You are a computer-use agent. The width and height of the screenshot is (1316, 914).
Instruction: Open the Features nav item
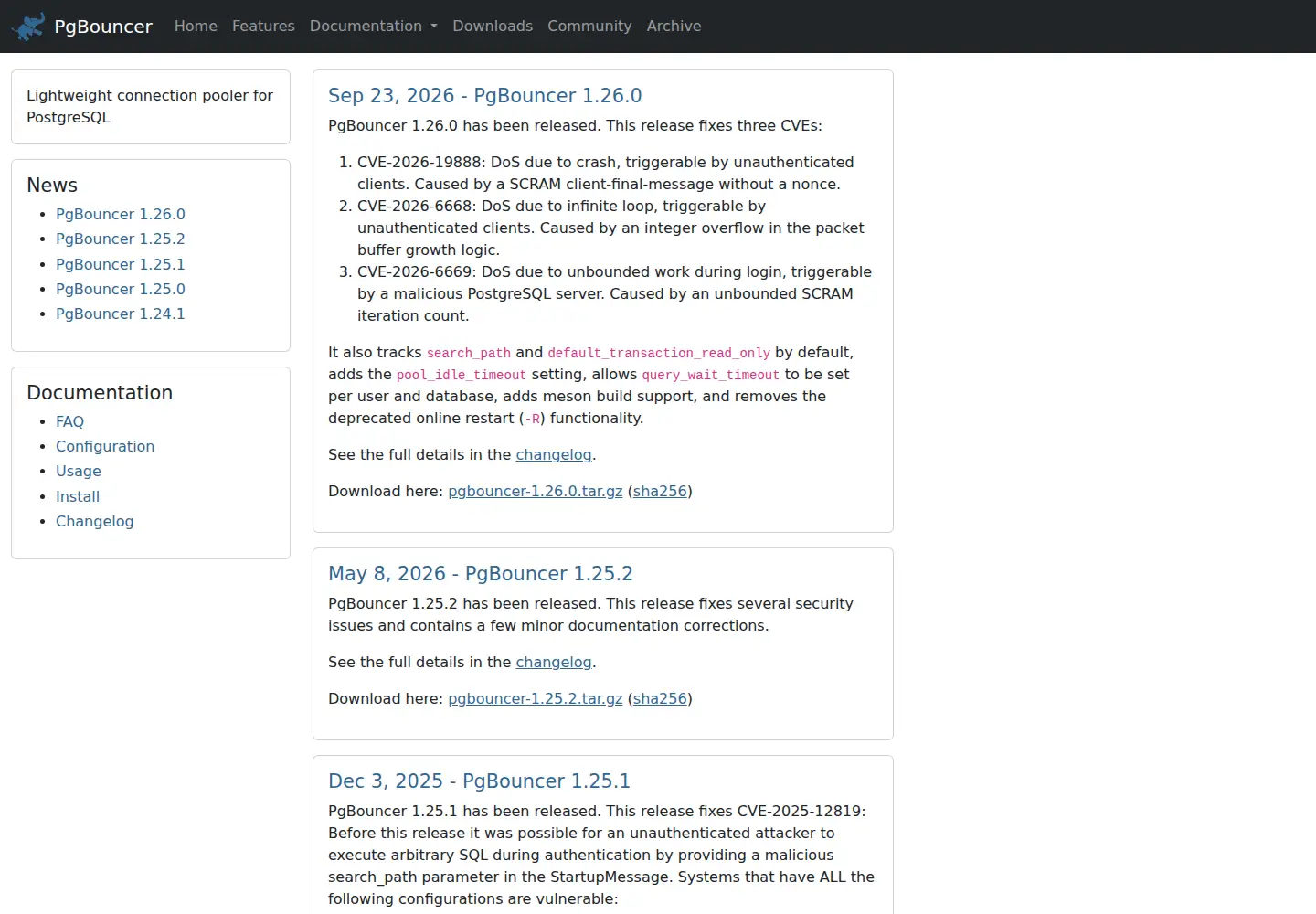(263, 26)
